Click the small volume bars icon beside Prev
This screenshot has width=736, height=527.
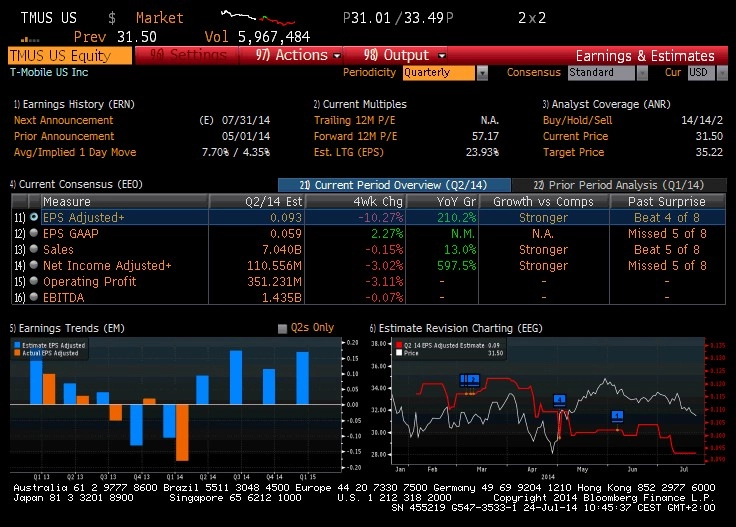point(30,39)
